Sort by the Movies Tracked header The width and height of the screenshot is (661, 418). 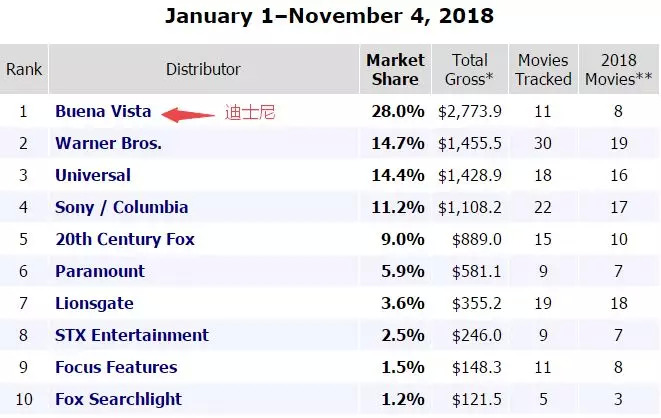click(x=543, y=69)
